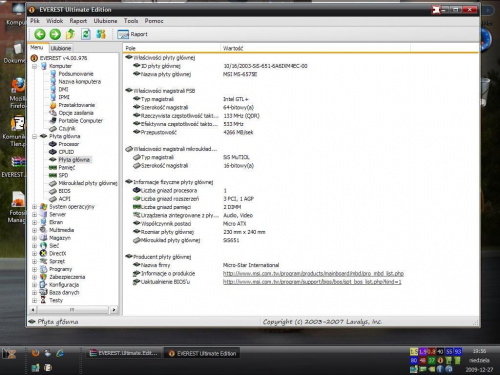Select the Programy tree item

click(x=60, y=269)
